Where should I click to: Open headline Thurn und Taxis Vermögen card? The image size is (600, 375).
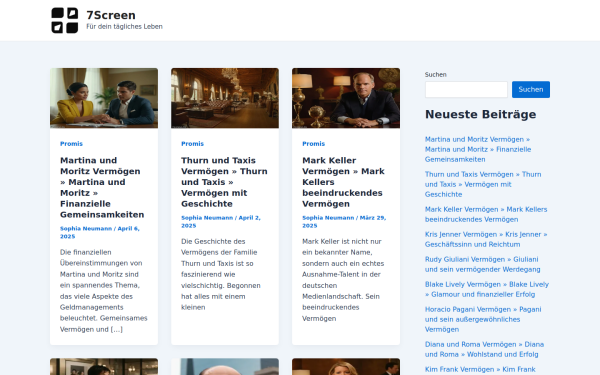(224, 182)
